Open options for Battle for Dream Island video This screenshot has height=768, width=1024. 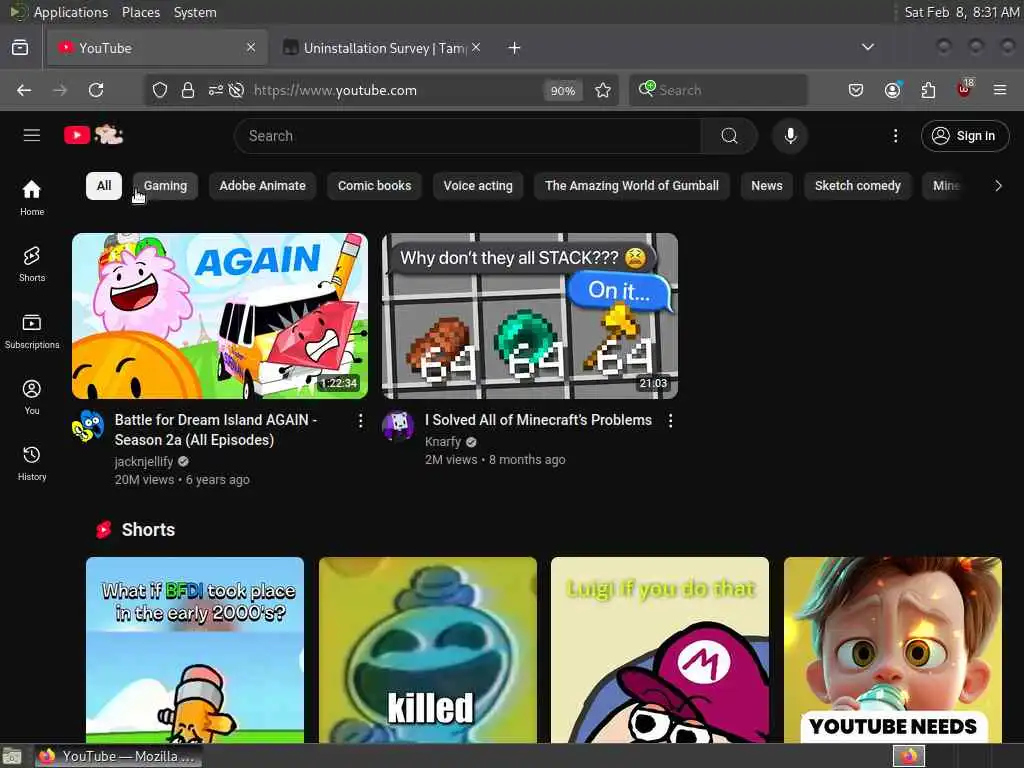point(360,421)
